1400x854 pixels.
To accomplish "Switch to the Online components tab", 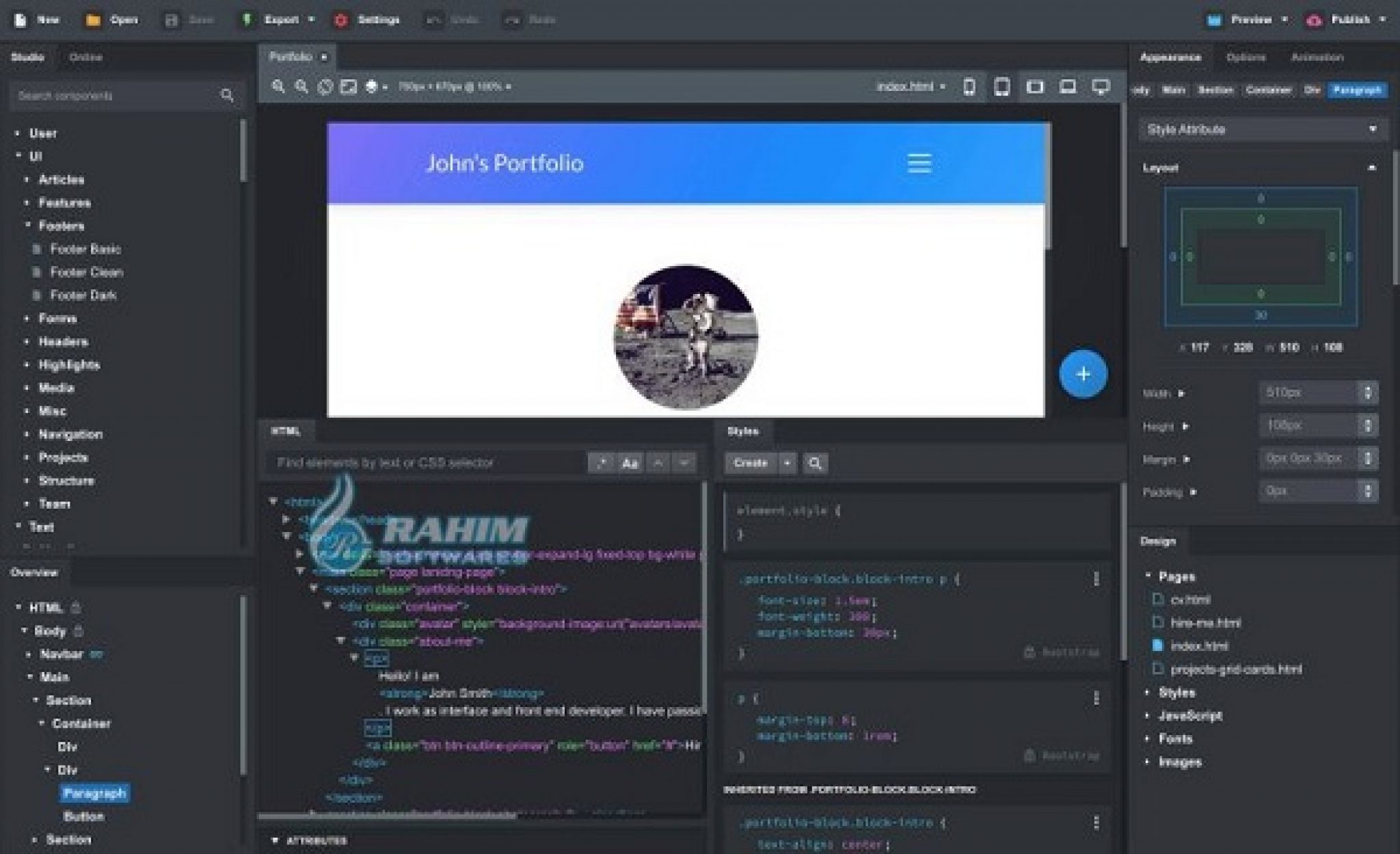I will click(85, 57).
